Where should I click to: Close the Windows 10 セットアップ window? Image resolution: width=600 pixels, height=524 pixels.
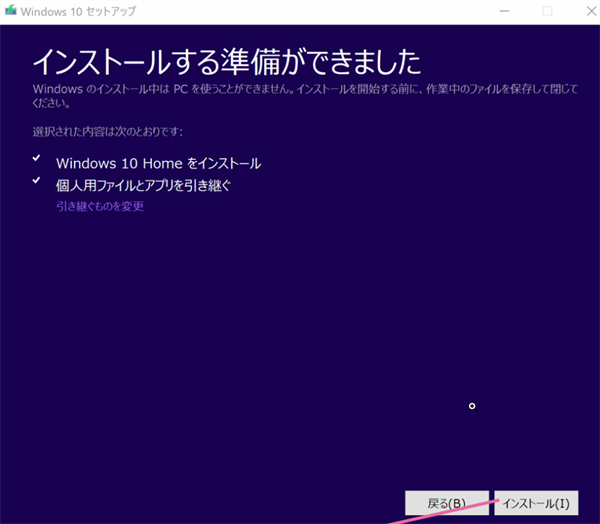(591, 11)
